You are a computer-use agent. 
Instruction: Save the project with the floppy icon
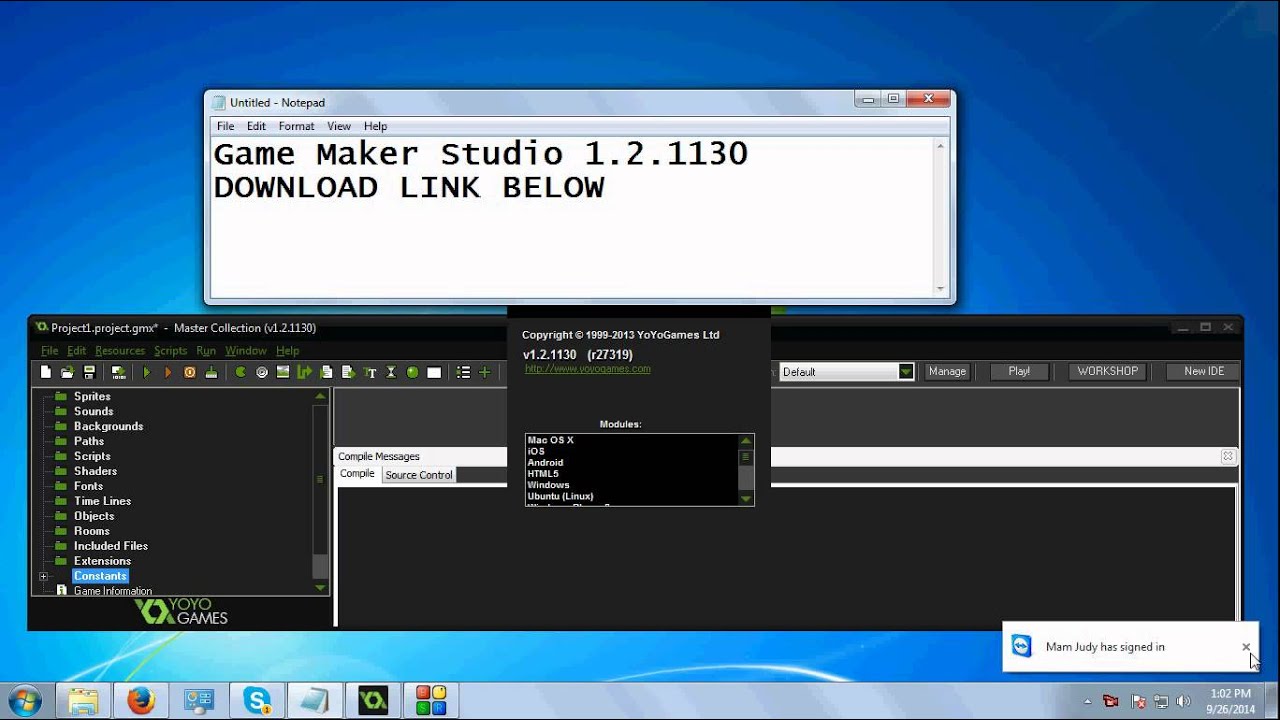(x=89, y=372)
